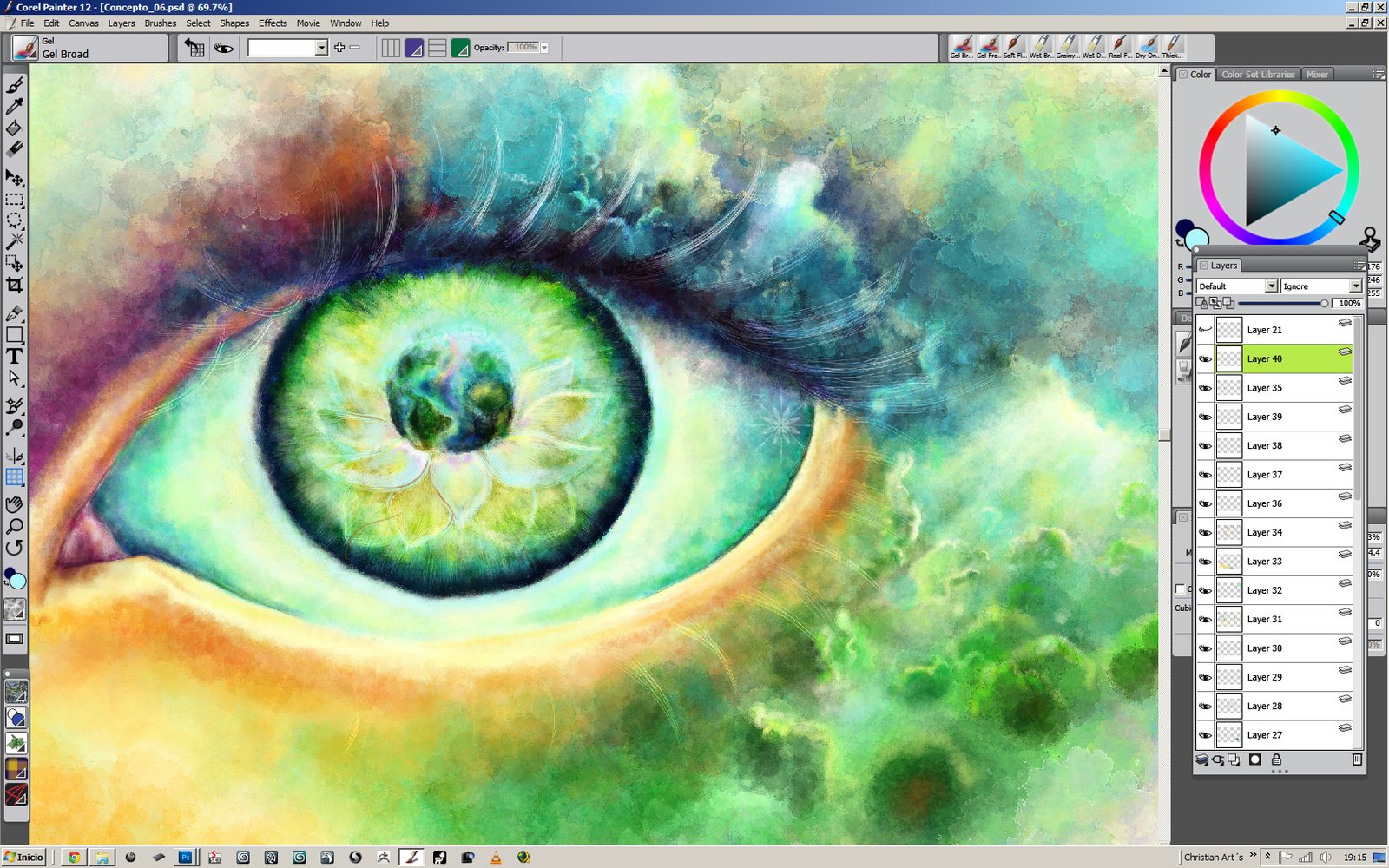Open the Default composite method dropdown
The height and width of the screenshot is (868, 1389).
pyautogui.click(x=1237, y=286)
